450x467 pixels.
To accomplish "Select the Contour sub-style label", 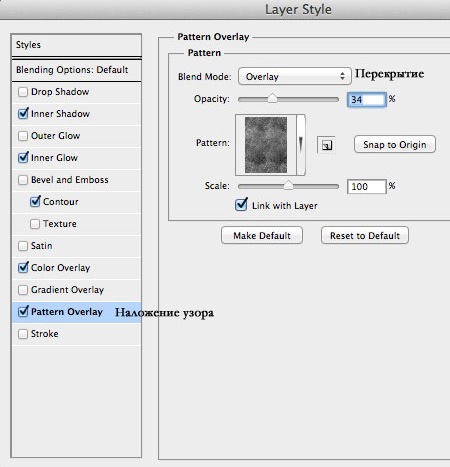I will pos(61,202).
